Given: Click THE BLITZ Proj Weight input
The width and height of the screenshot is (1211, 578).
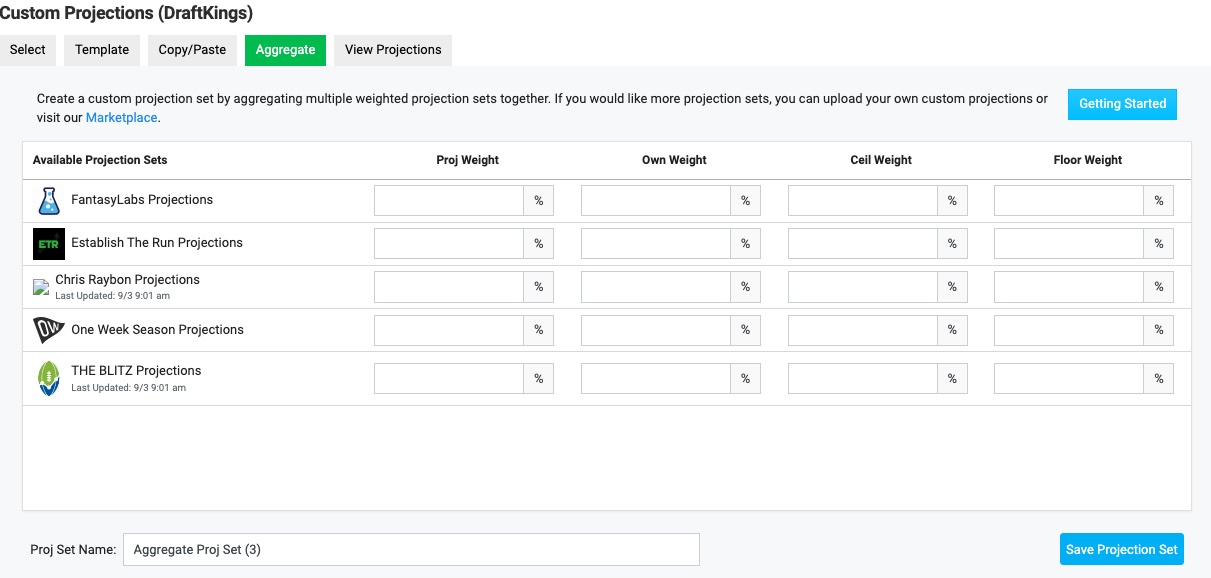Looking at the screenshot, I should point(449,379).
